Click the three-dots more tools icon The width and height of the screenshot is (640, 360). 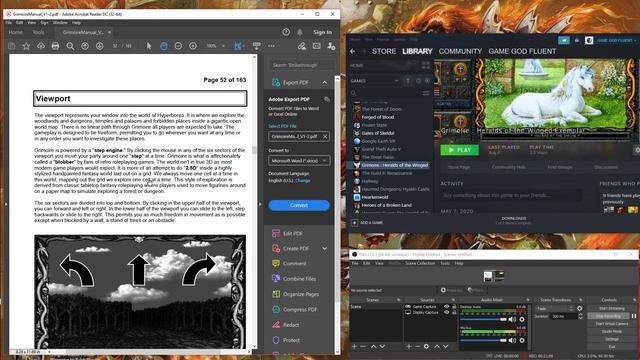271,46
